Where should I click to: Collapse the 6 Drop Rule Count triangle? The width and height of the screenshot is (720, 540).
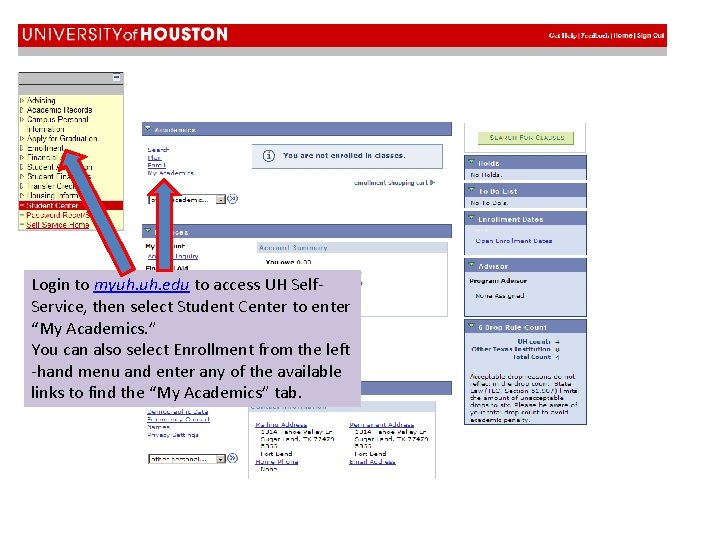(471, 326)
